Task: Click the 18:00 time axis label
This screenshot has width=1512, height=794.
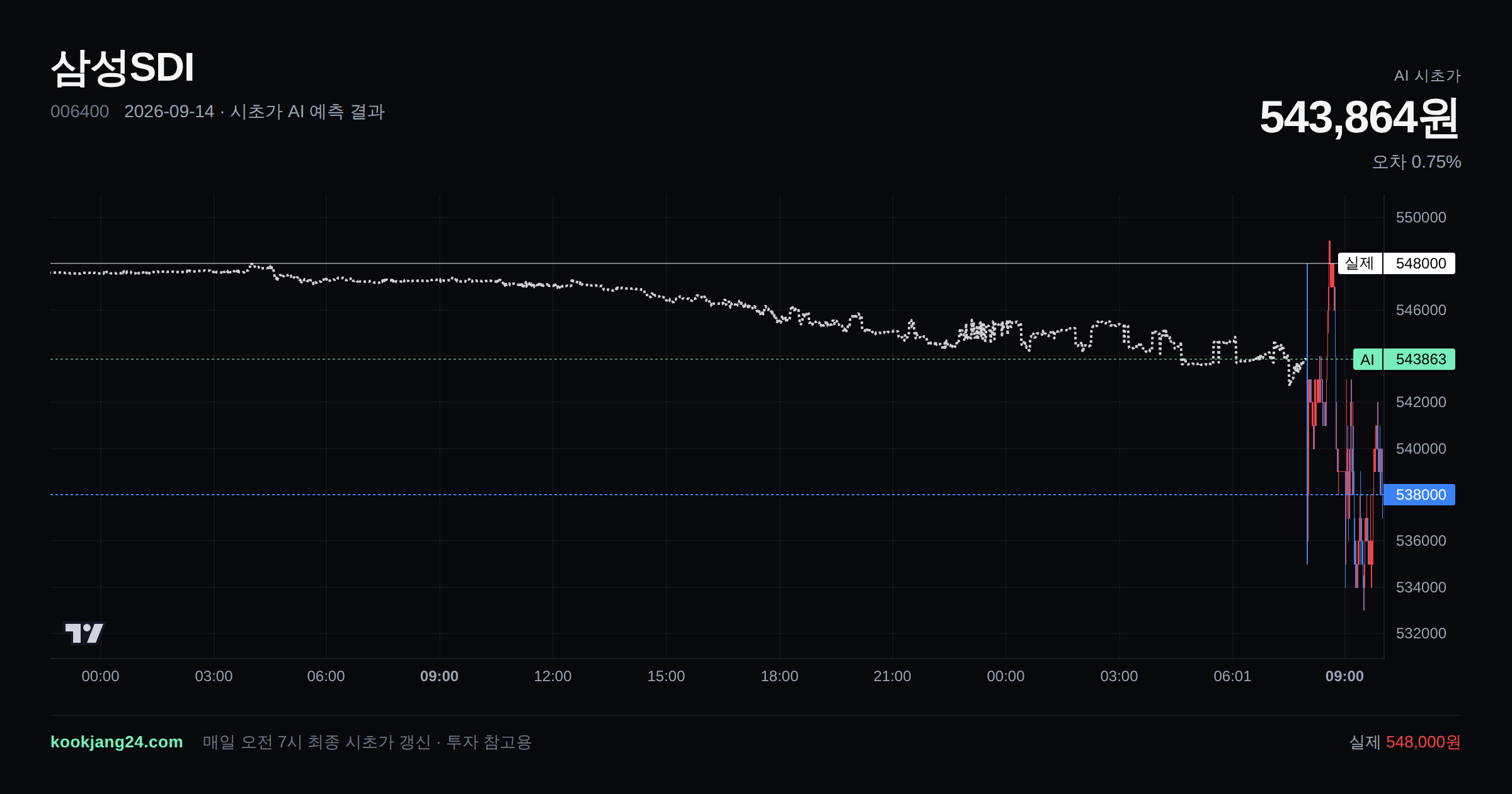Action: point(779,676)
